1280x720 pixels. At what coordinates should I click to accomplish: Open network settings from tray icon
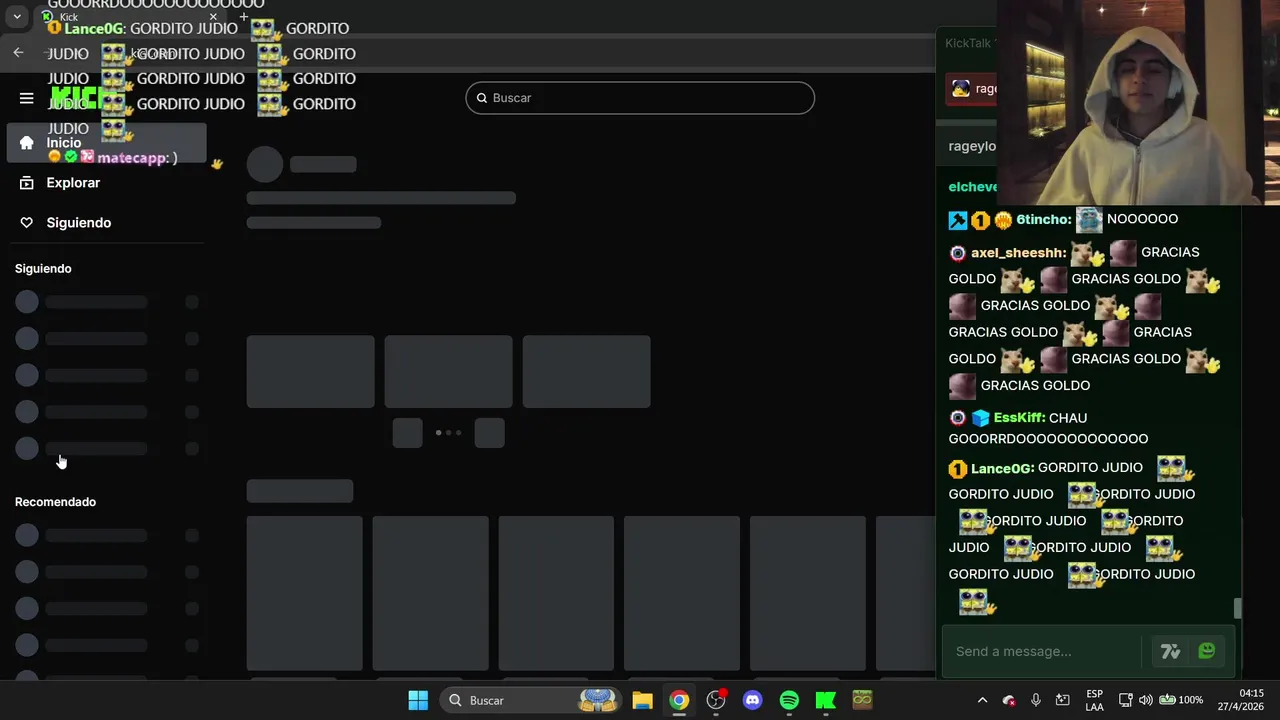[1125, 700]
